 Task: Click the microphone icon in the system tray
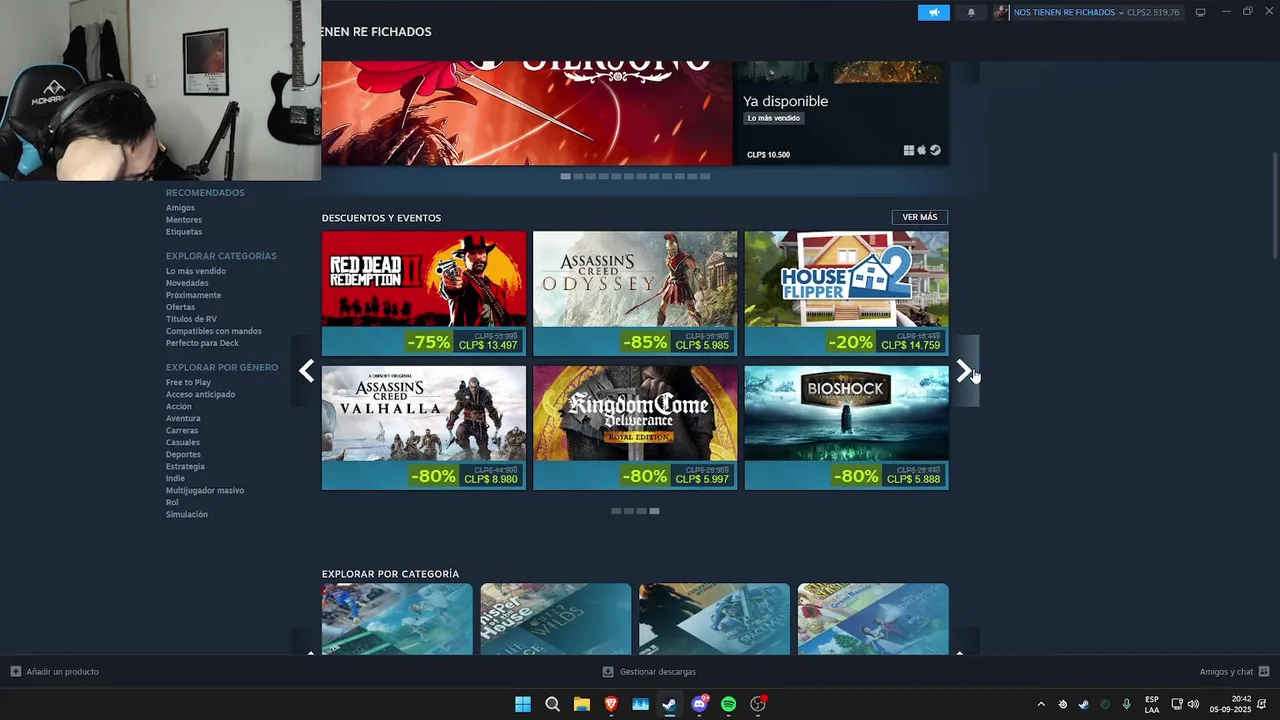point(1126,704)
